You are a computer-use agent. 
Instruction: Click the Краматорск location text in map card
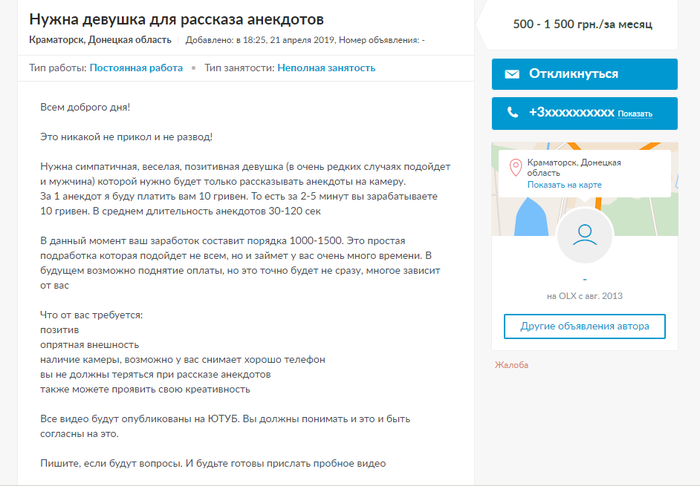point(574,167)
